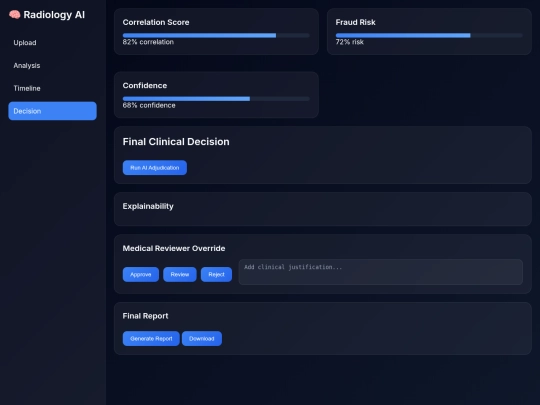Screen dimensions: 540x405
Task: Open the Timeline view
Action: click(52, 88)
